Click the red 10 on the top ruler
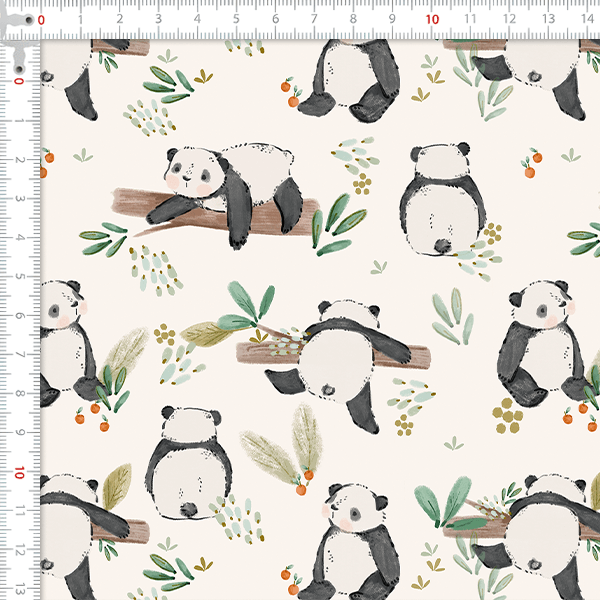 [x=432, y=18]
